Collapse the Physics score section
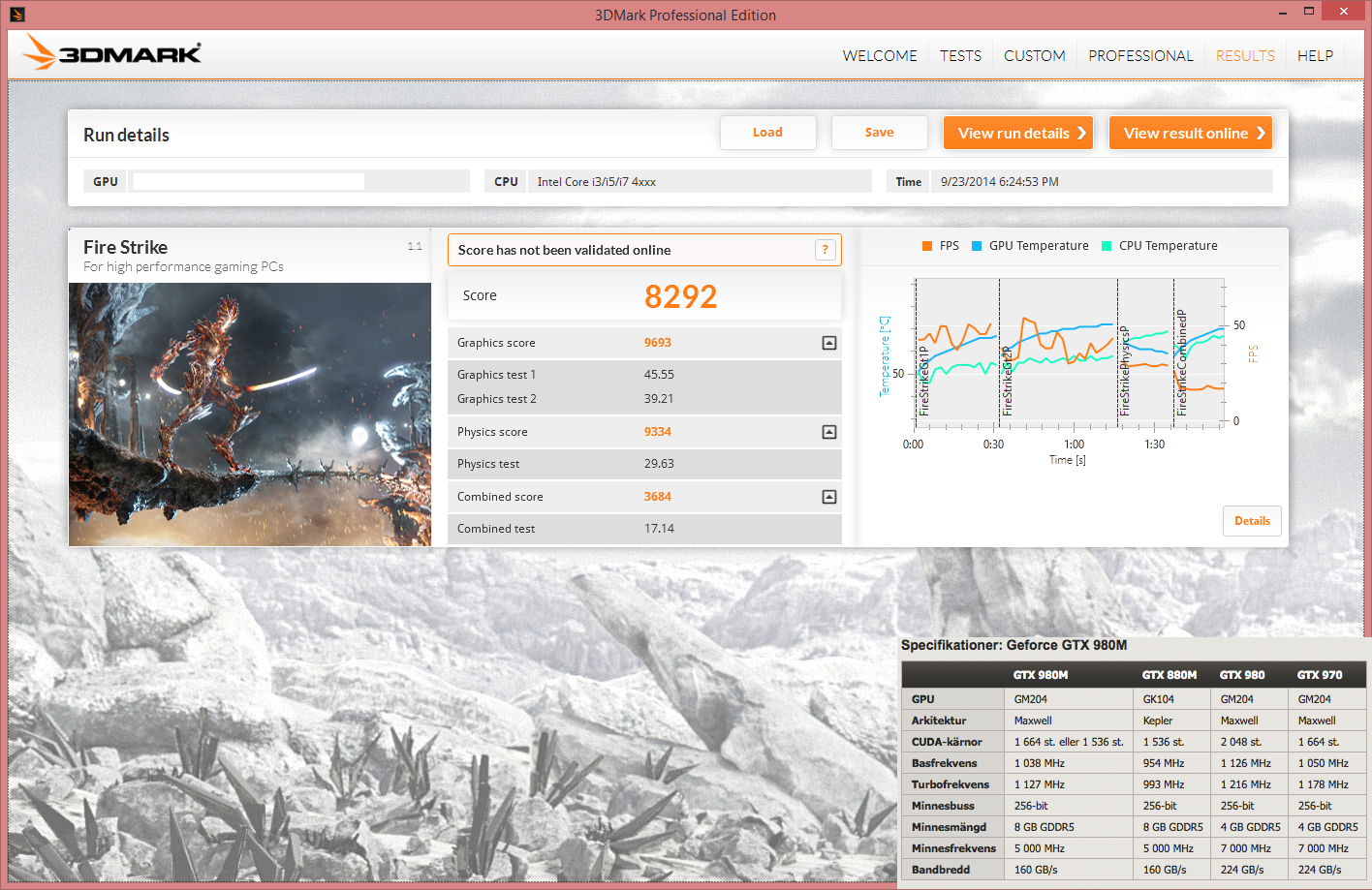1372x890 pixels. coord(829,432)
